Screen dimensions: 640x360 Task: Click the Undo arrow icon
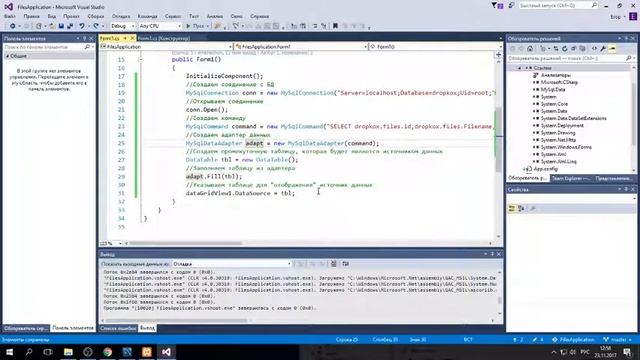pyautogui.click(x=82, y=26)
